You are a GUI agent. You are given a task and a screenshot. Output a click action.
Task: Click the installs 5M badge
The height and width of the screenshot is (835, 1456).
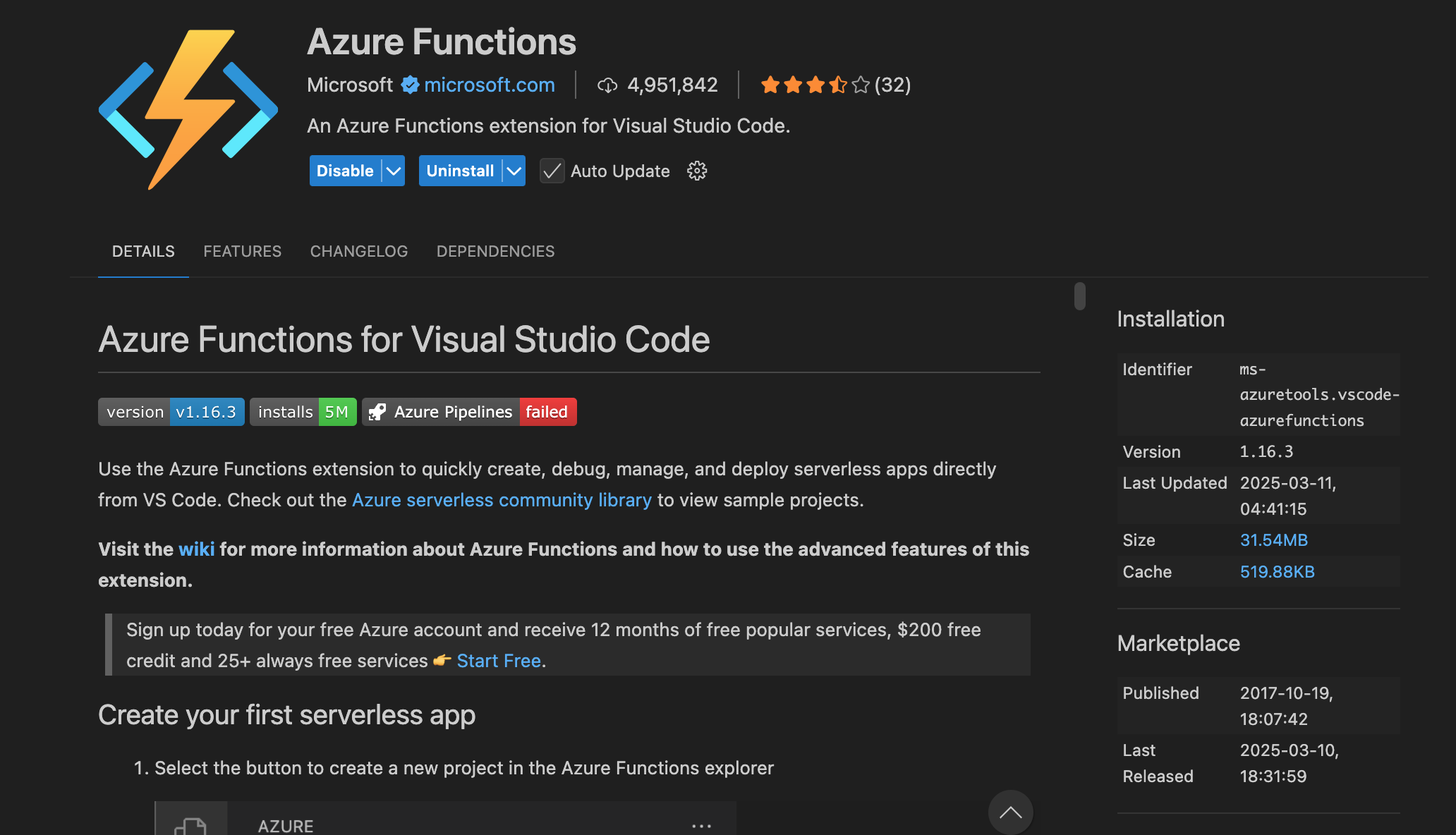click(303, 412)
